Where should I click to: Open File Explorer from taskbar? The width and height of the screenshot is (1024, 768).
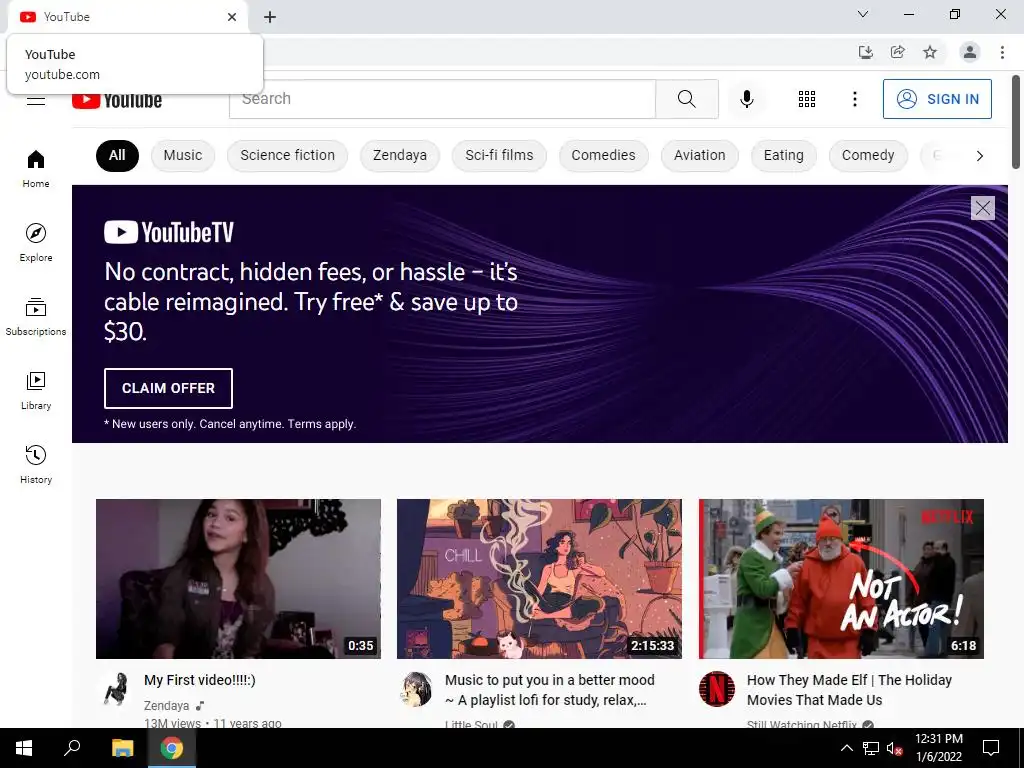pos(122,748)
